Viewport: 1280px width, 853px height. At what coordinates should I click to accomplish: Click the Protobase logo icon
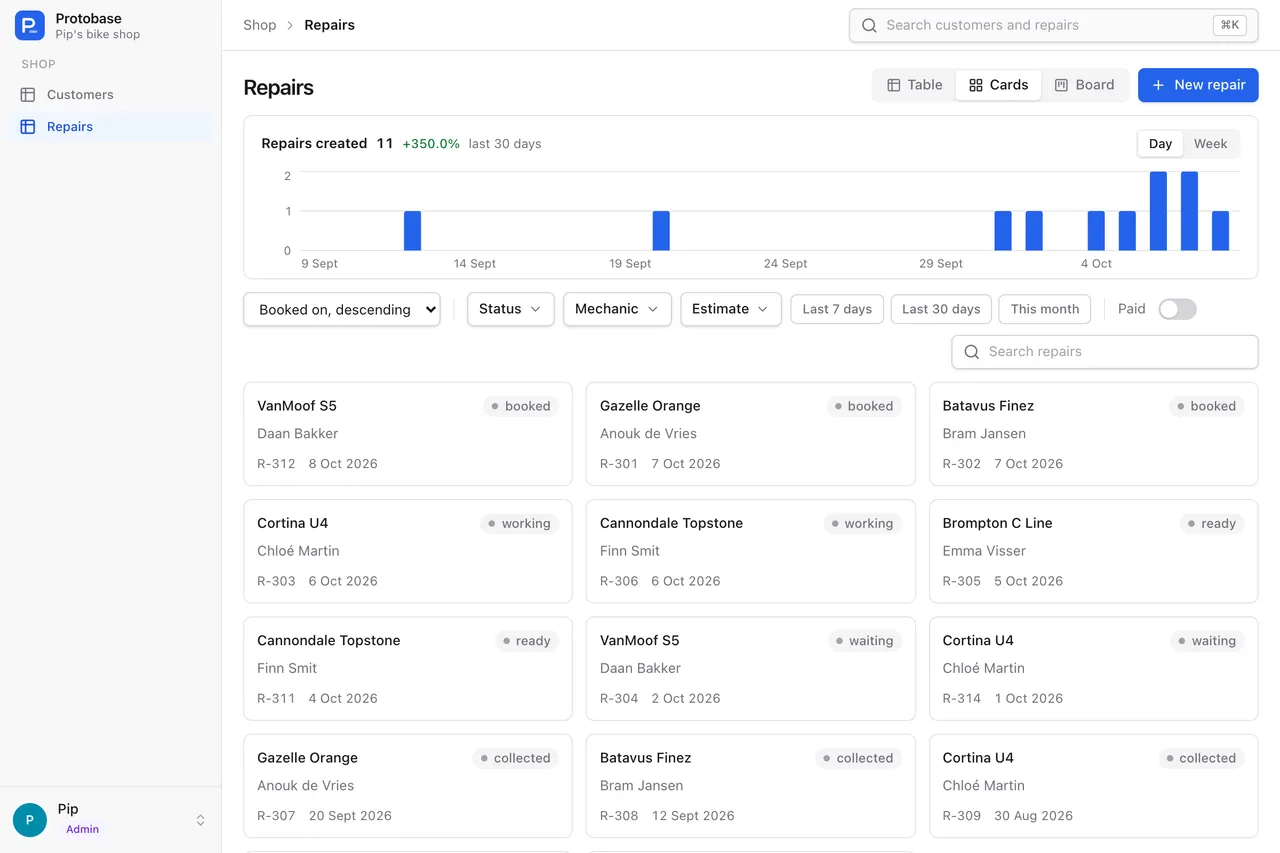(x=30, y=26)
